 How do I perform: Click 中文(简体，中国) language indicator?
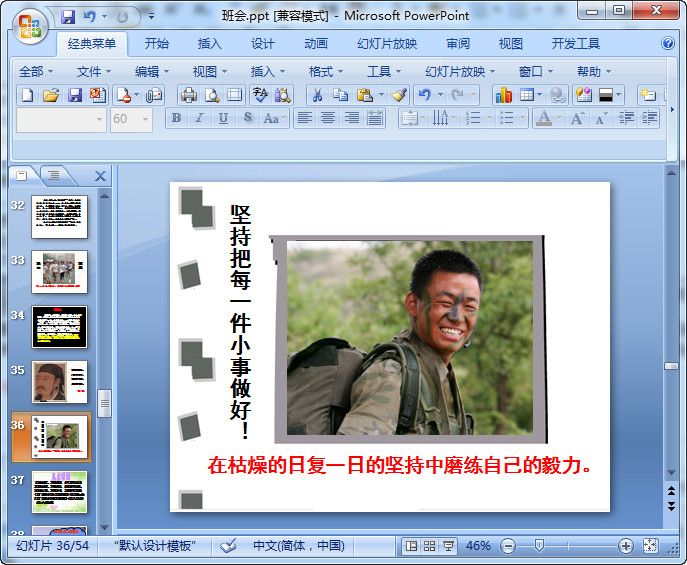[x=299, y=546]
